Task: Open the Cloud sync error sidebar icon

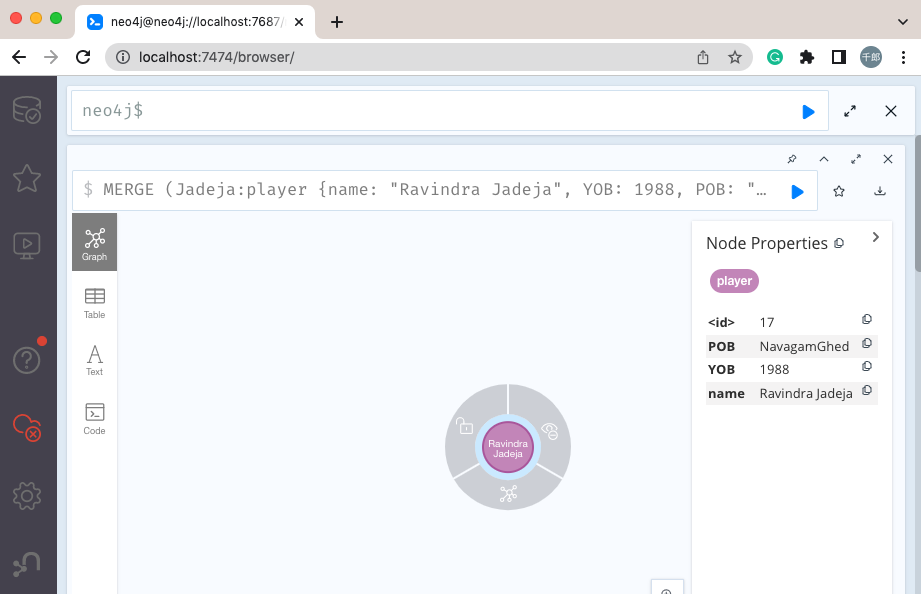Action: pos(27,428)
